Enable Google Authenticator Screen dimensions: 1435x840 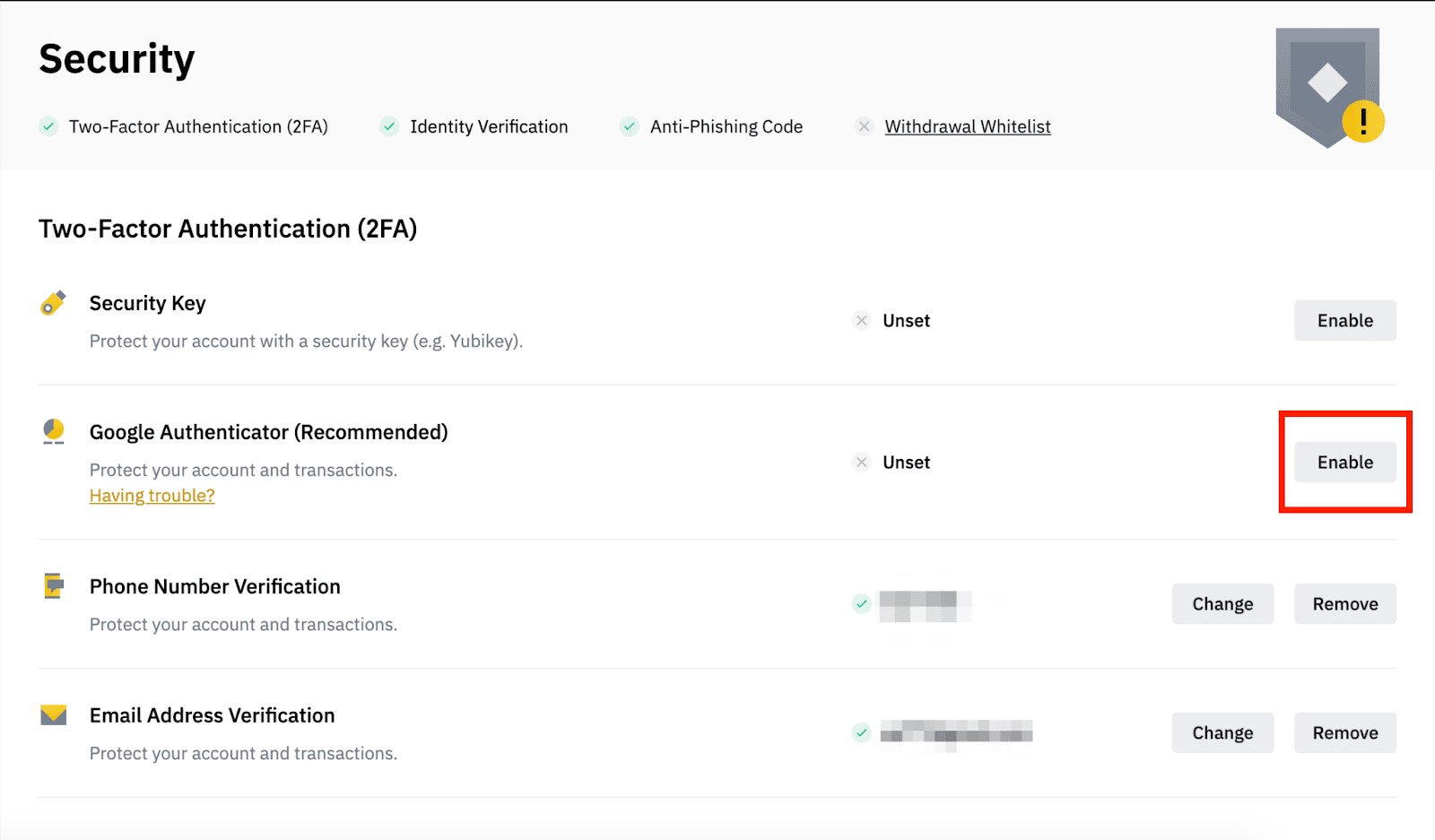click(x=1344, y=463)
